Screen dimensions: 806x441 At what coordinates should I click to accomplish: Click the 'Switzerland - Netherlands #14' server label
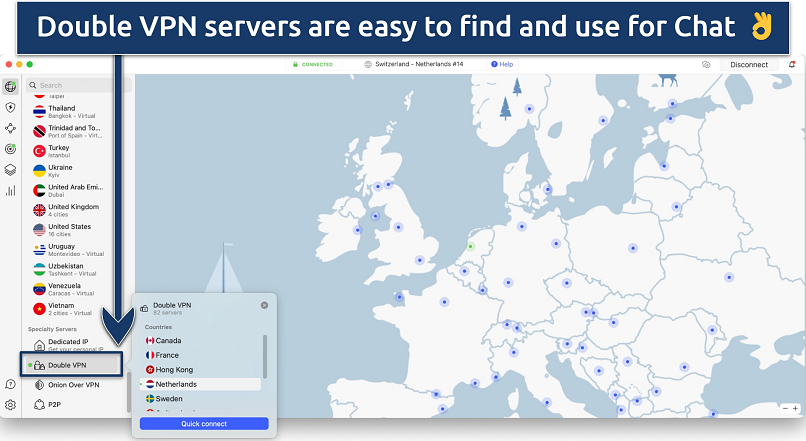tap(419, 64)
